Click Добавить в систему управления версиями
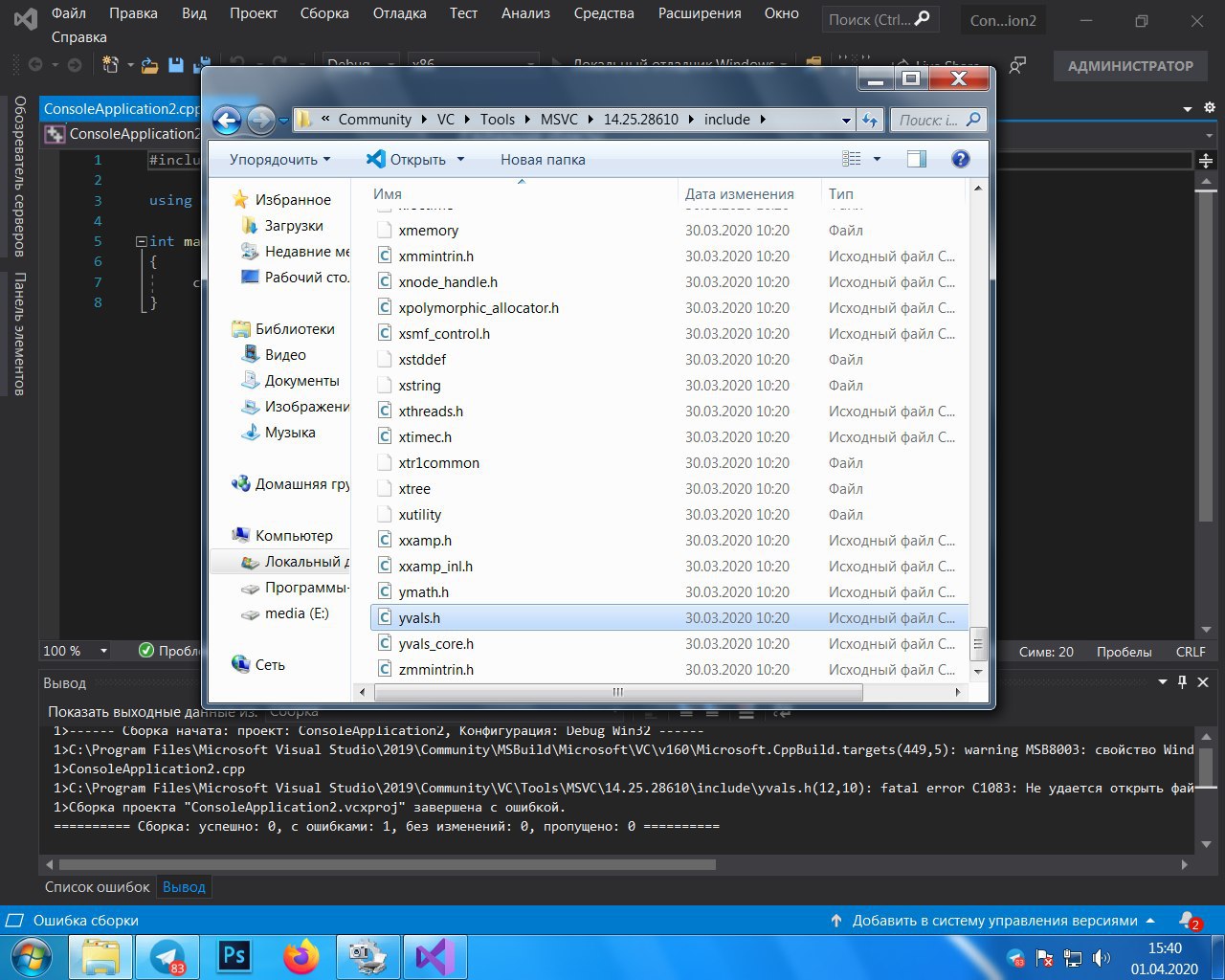This screenshot has width=1225, height=980. click(995, 921)
